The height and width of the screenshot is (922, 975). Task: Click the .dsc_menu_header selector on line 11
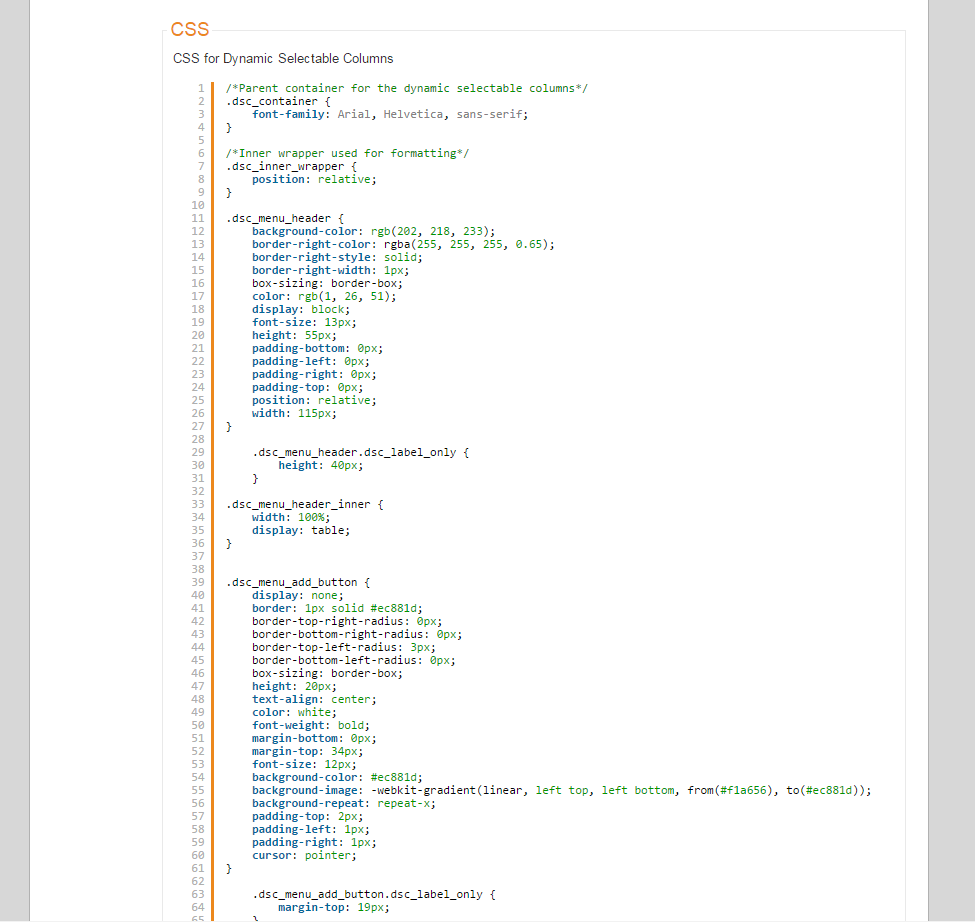pos(284,218)
